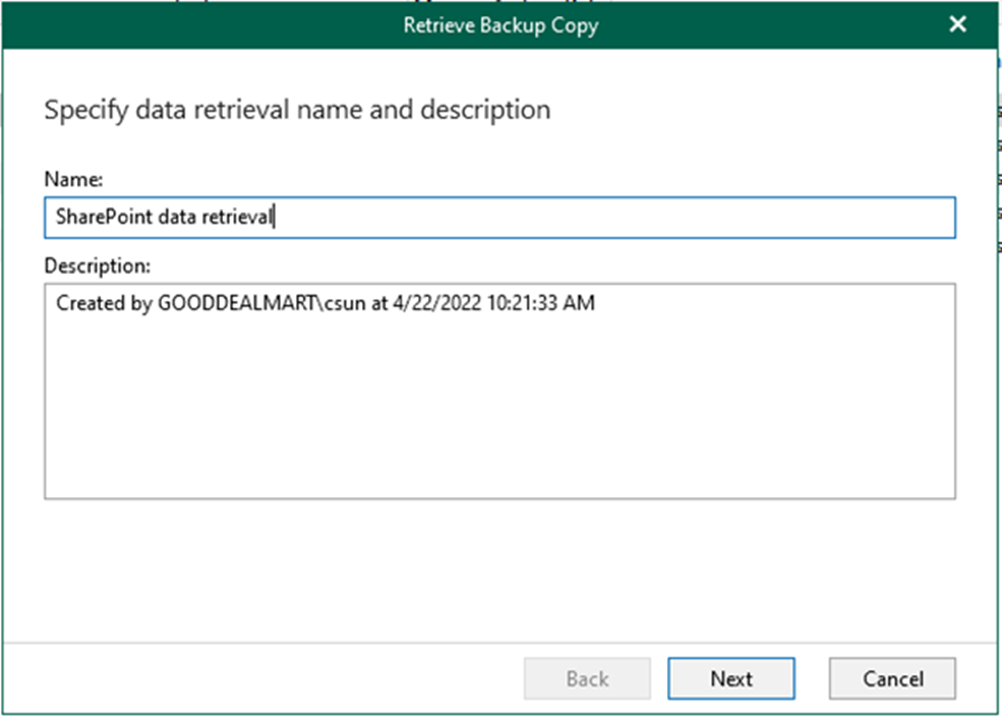
Task: Click the Name input field
Action: click(500, 218)
